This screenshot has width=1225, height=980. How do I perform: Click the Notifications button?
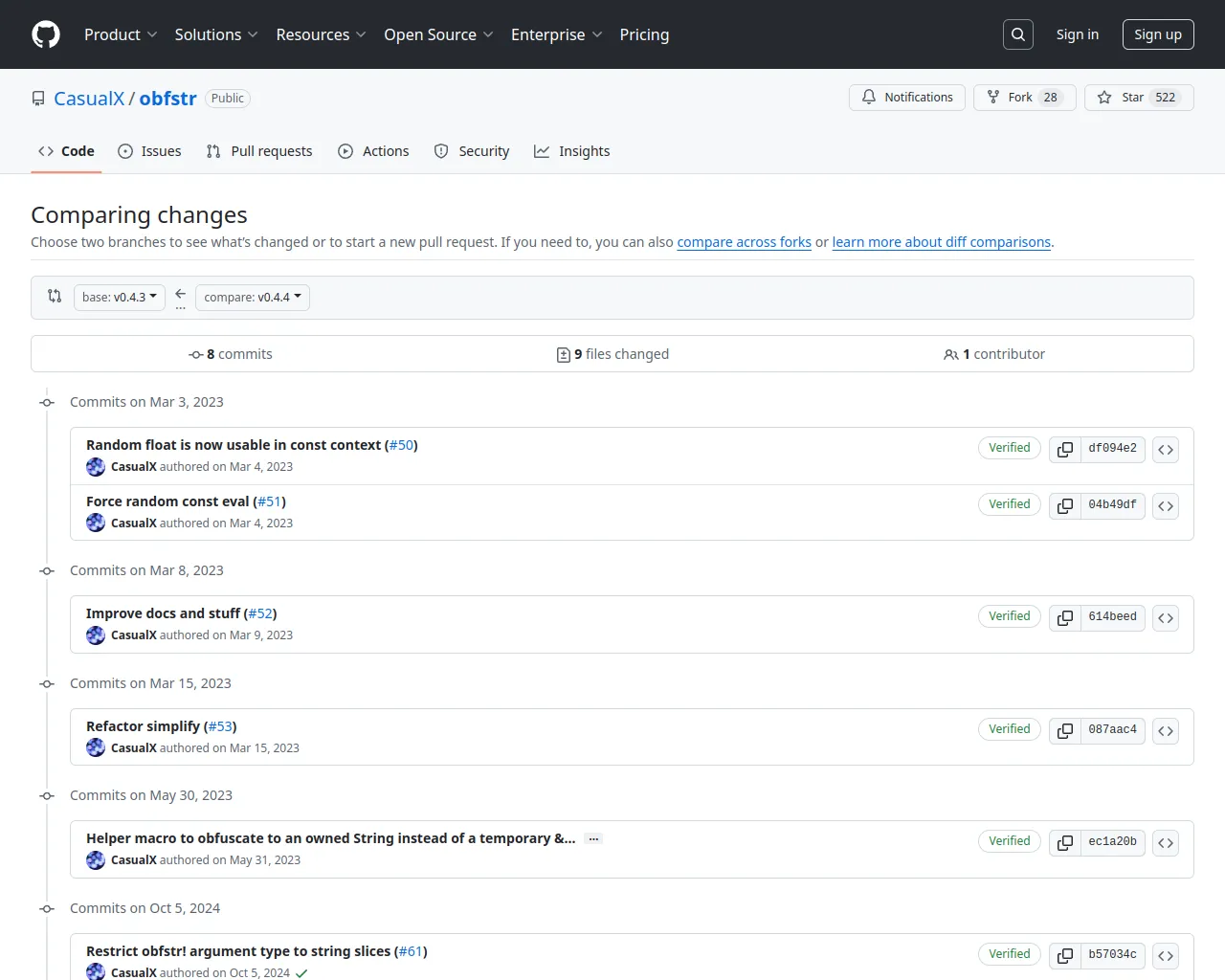click(907, 98)
